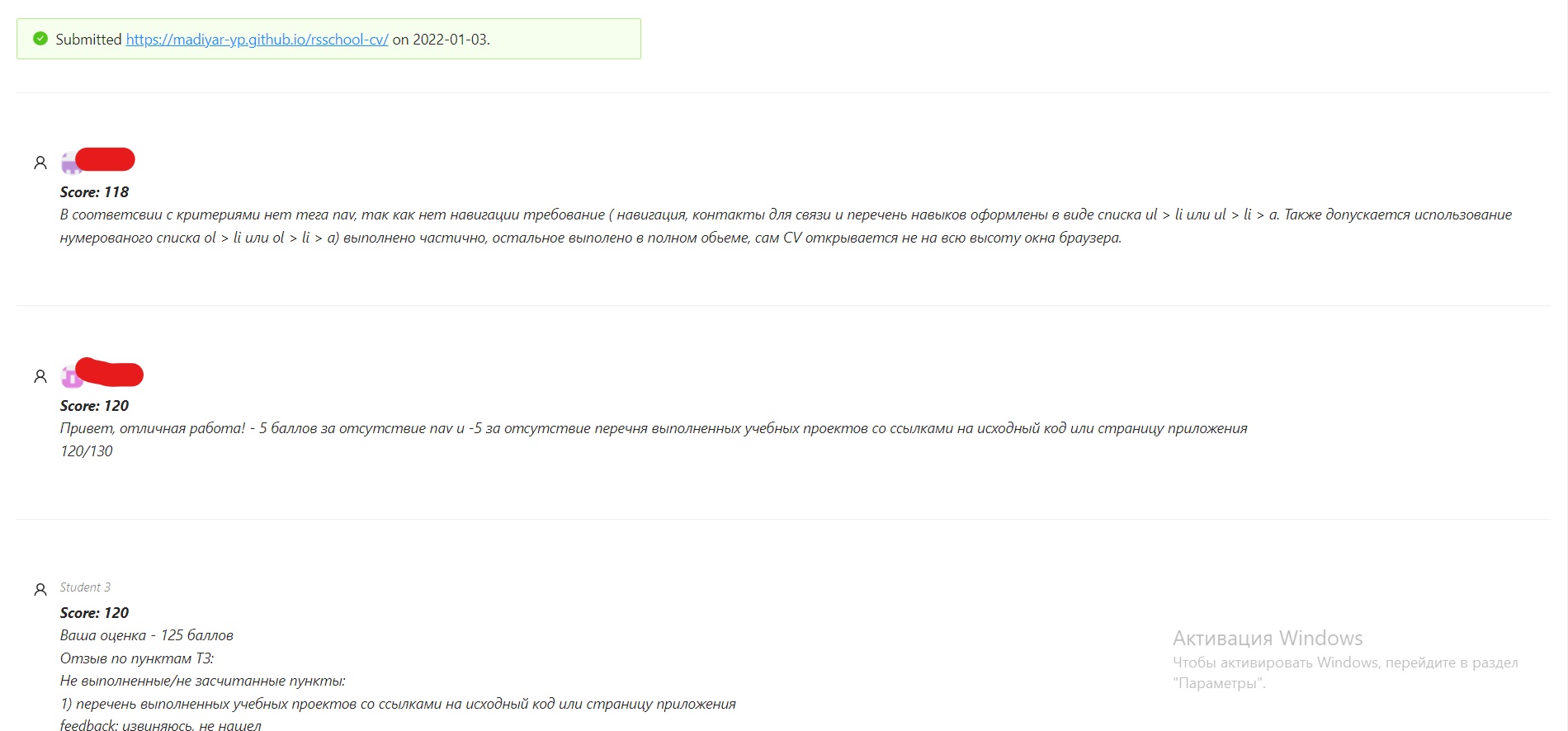Select the Score: 118 heading

click(94, 191)
